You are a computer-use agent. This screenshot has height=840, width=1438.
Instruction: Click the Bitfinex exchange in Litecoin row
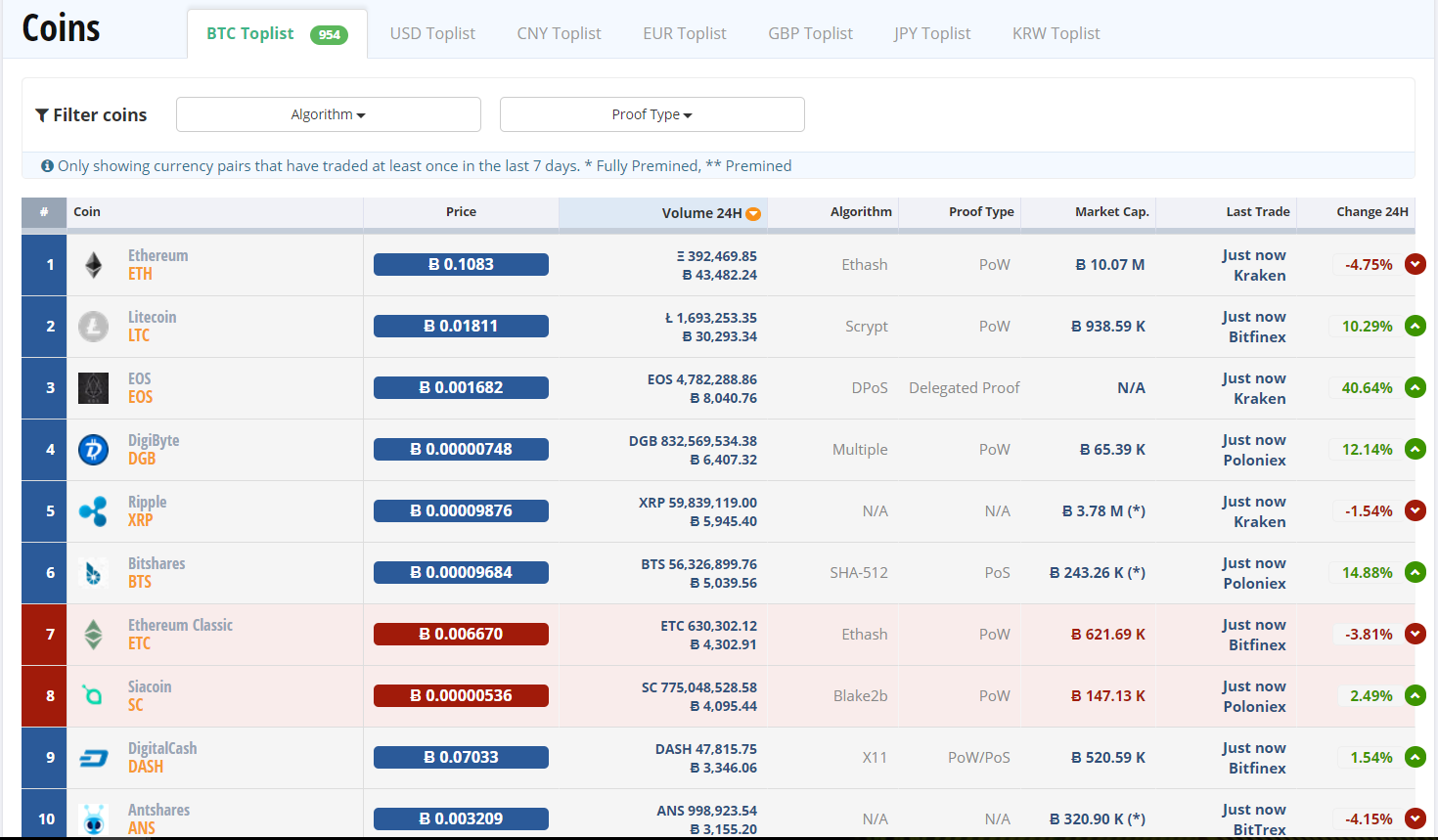(x=1257, y=337)
